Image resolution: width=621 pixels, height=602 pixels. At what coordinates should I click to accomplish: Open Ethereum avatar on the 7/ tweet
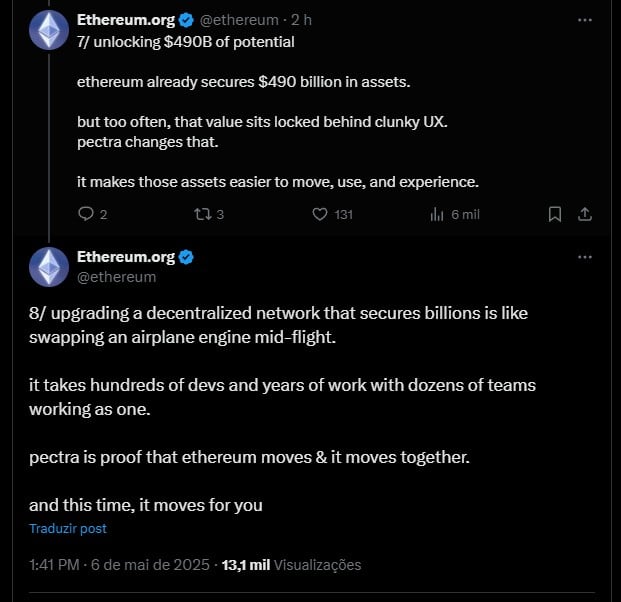(x=49, y=30)
